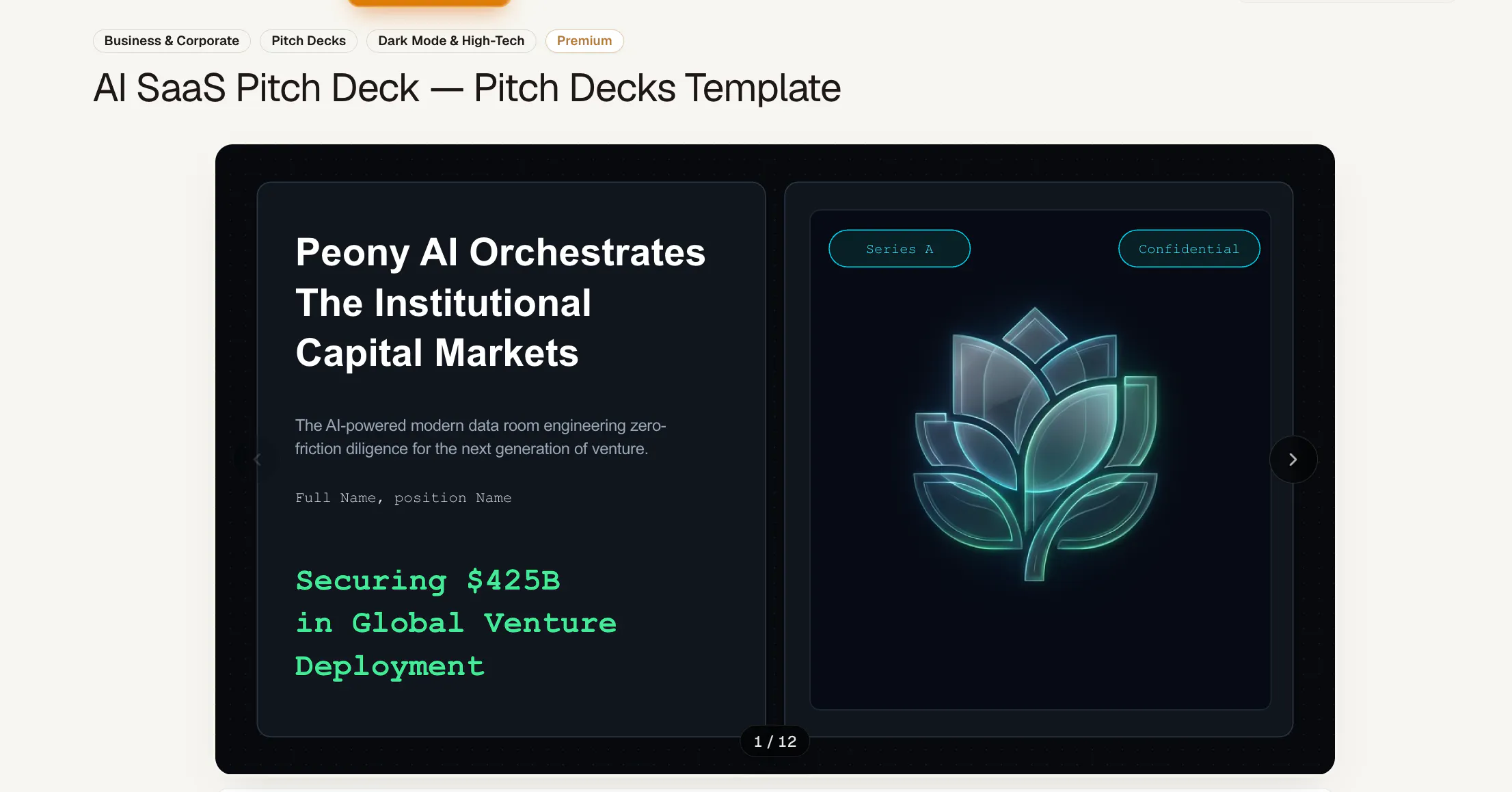Screen dimensions: 1512x792
Task: Click the 'Full Name, position Name' text
Action: [x=403, y=498]
